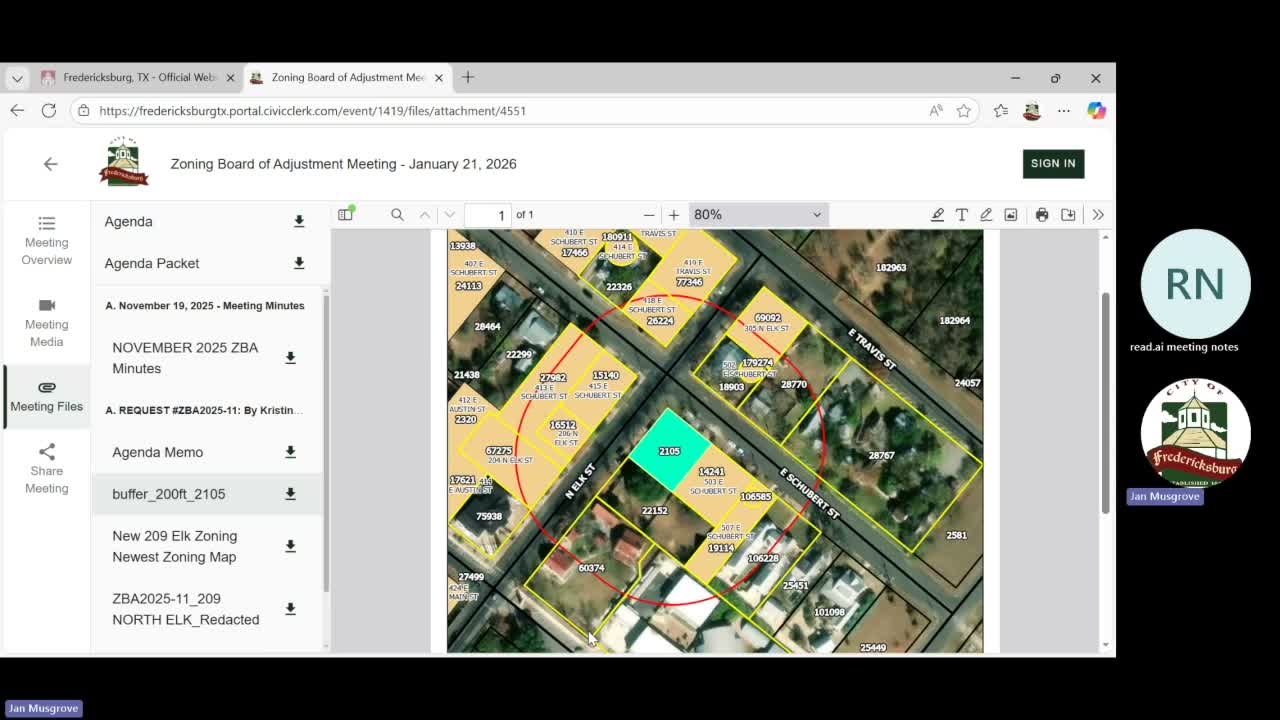Switch to Meeting Overview tab
Viewport: 1280px width, 720px height.
point(47,240)
